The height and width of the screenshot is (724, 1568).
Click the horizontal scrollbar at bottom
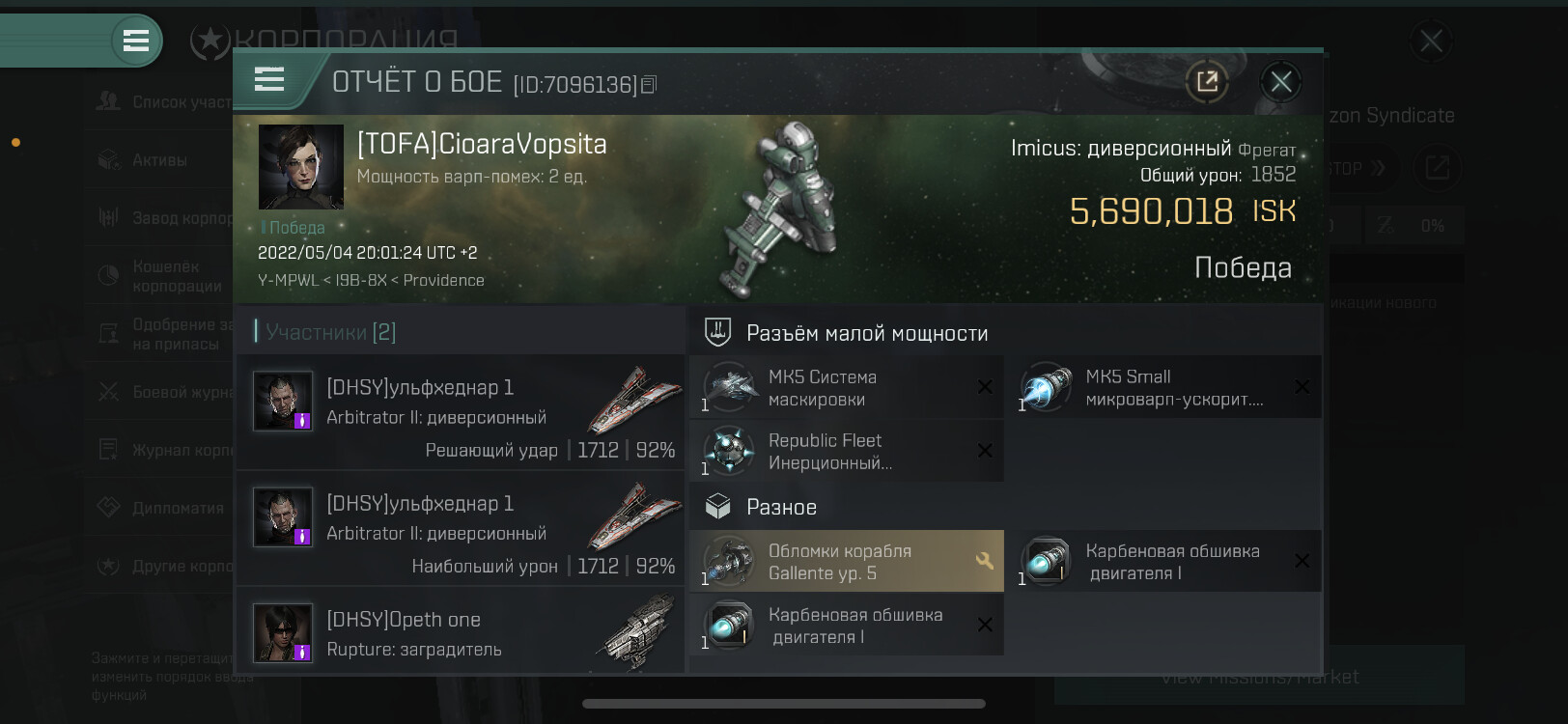pyautogui.click(x=784, y=704)
